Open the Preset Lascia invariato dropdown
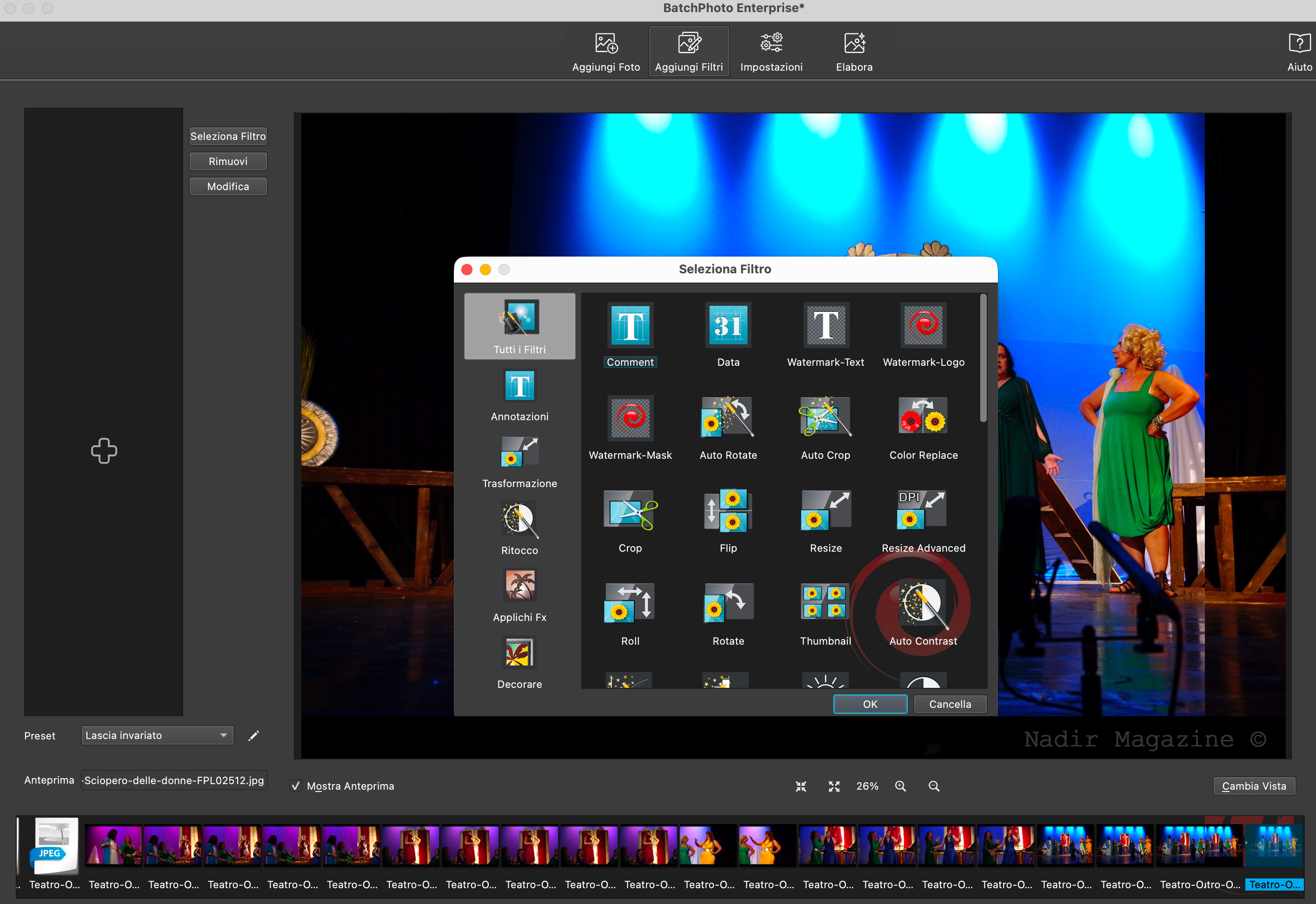The width and height of the screenshot is (1316, 904). click(158, 736)
